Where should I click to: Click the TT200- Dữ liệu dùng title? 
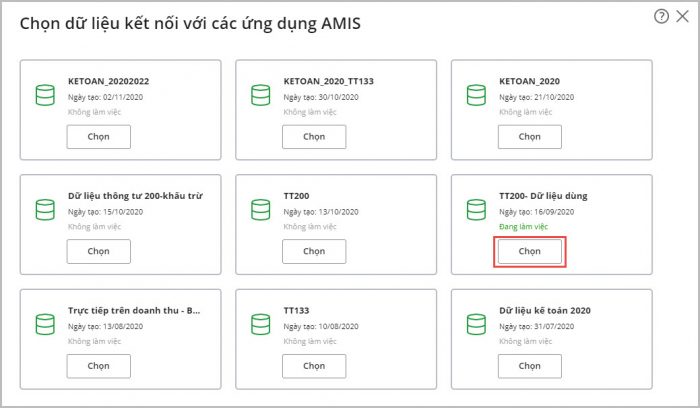[543, 196]
